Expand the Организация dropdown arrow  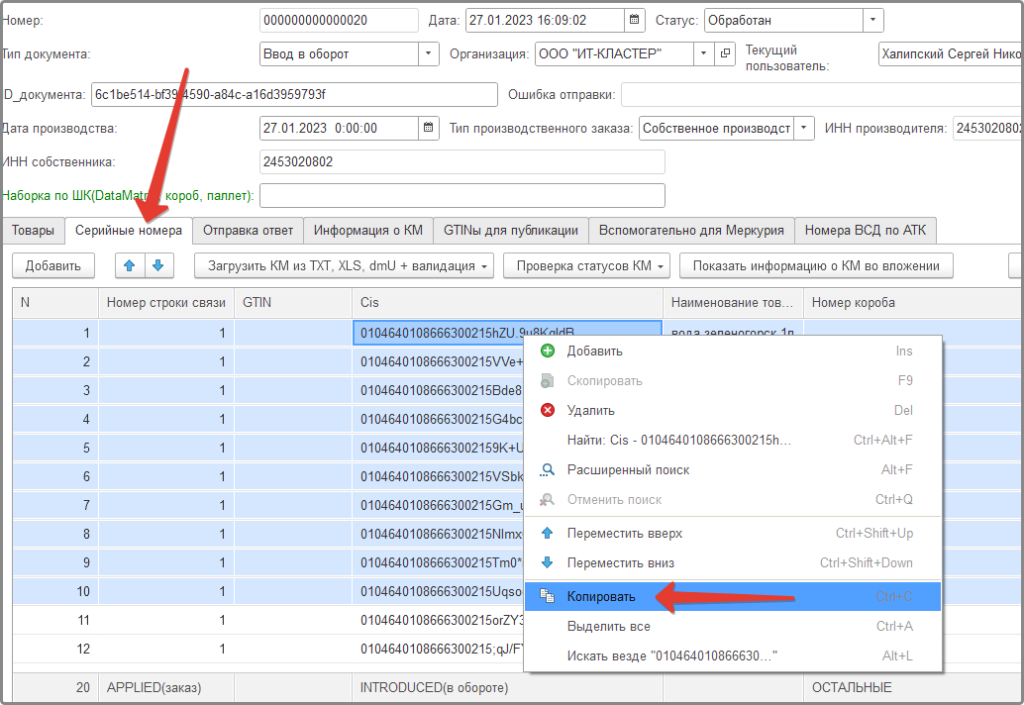pyautogui.click(x=703, y=54)
